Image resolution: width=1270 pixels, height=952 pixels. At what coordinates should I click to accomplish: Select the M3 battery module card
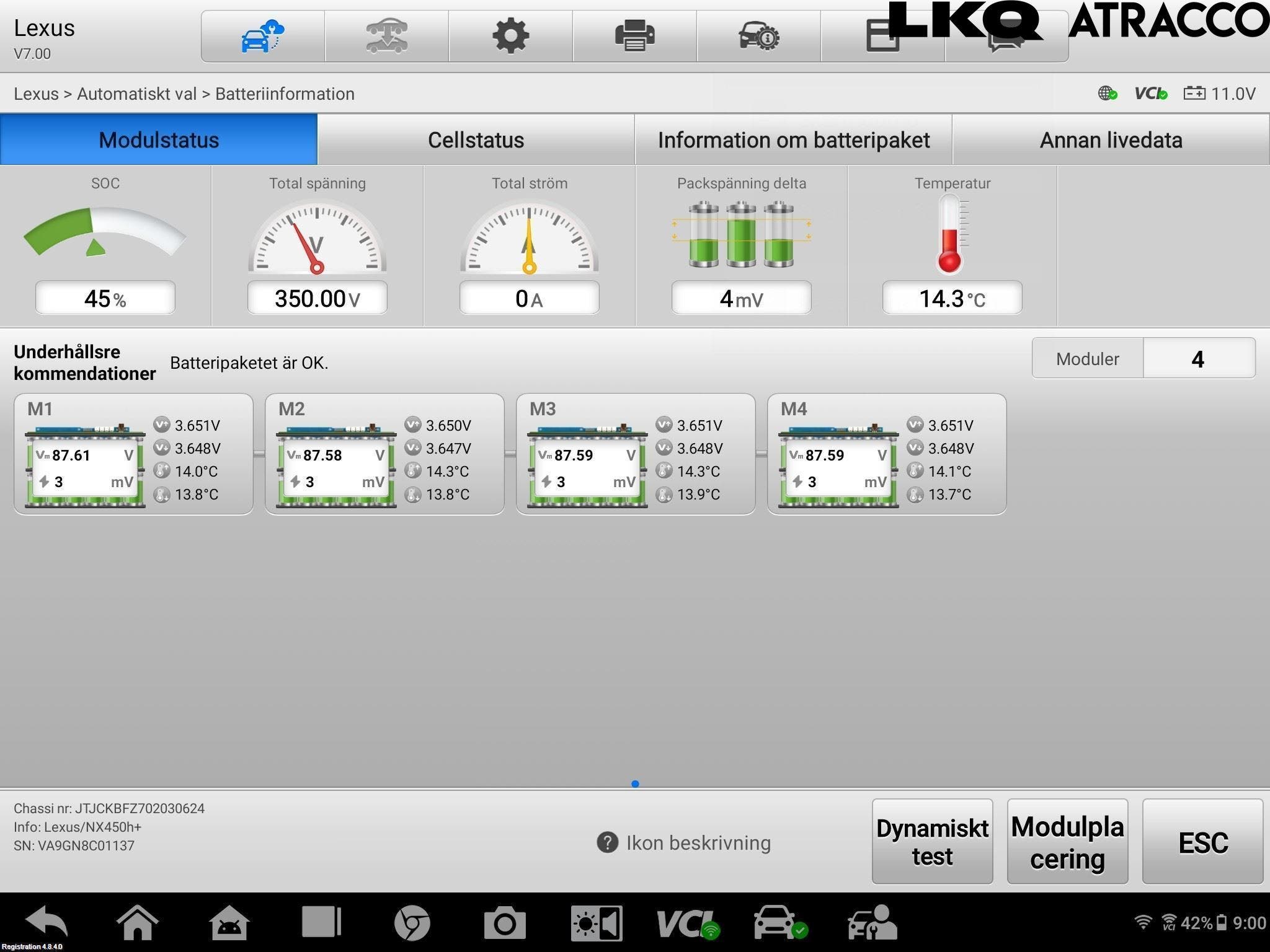pyautogui.click(x=635, y=454)
